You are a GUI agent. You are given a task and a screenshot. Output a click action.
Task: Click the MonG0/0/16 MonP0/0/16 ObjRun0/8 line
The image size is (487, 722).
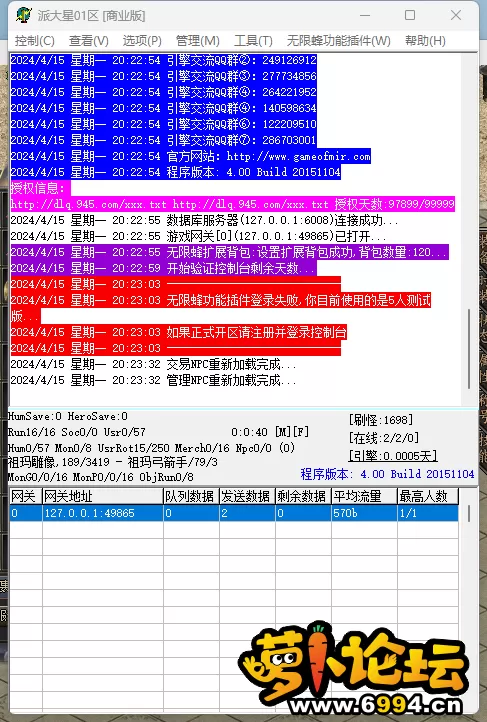coord(100,477)
